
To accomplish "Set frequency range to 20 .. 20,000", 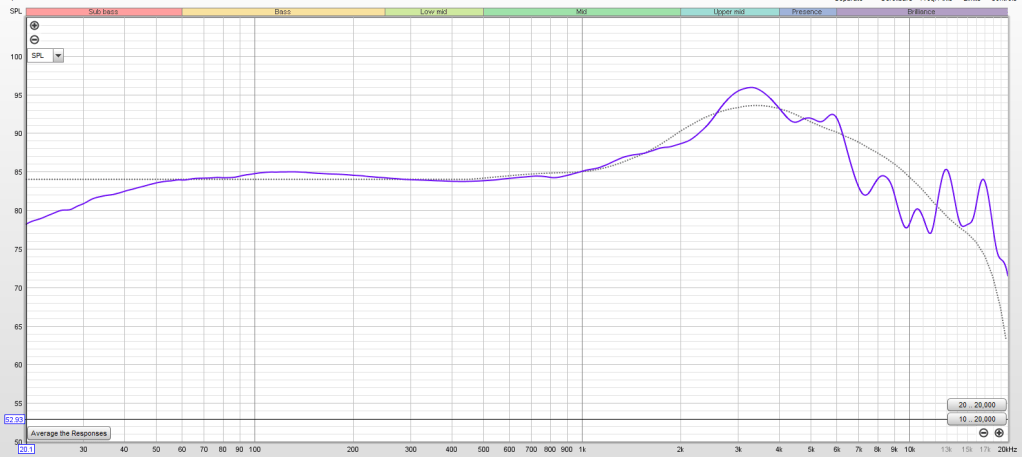I will [x=976, y=404].
